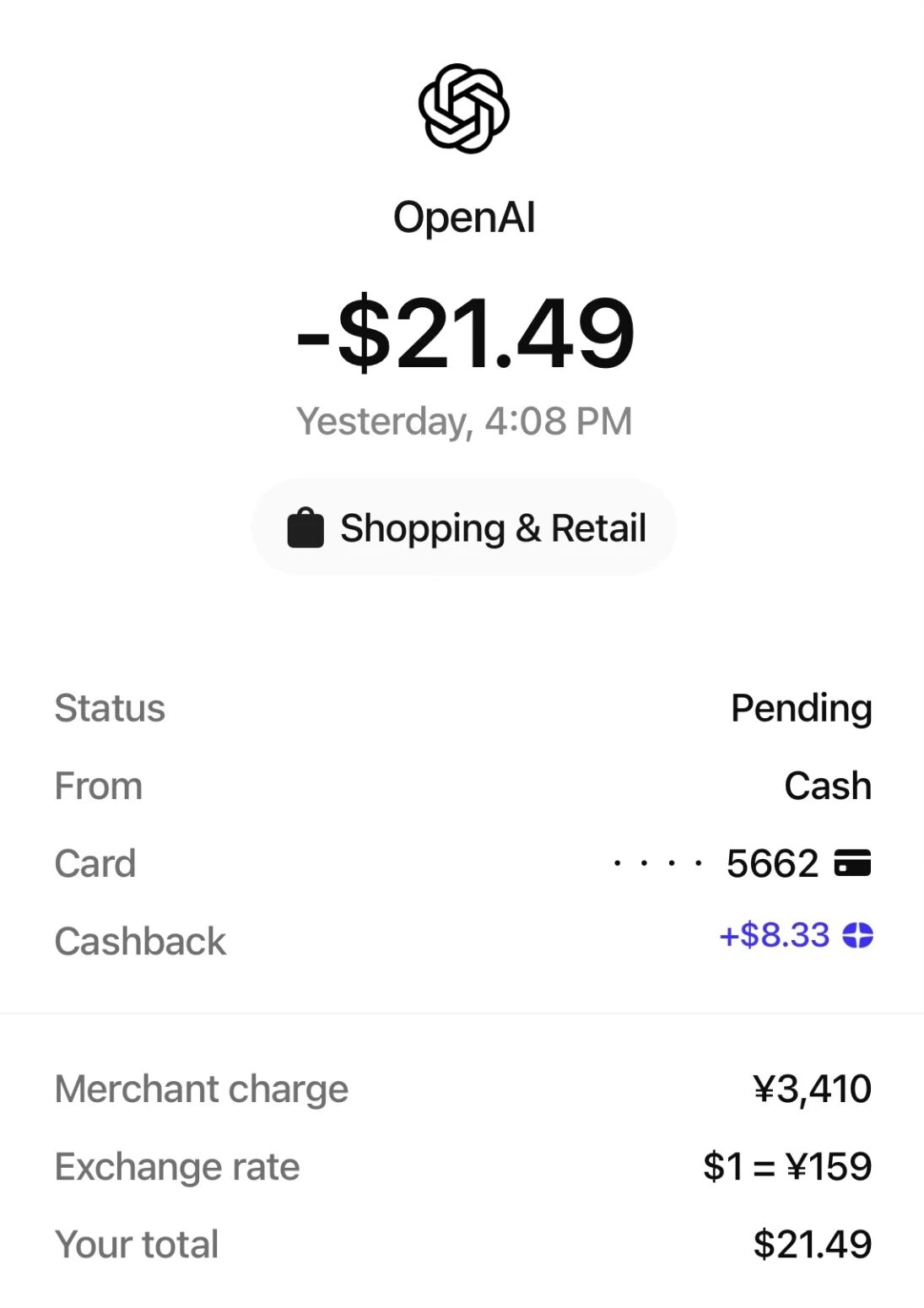
Task: Tap the credit card icon beside 5662
Action: coord(852,863)
